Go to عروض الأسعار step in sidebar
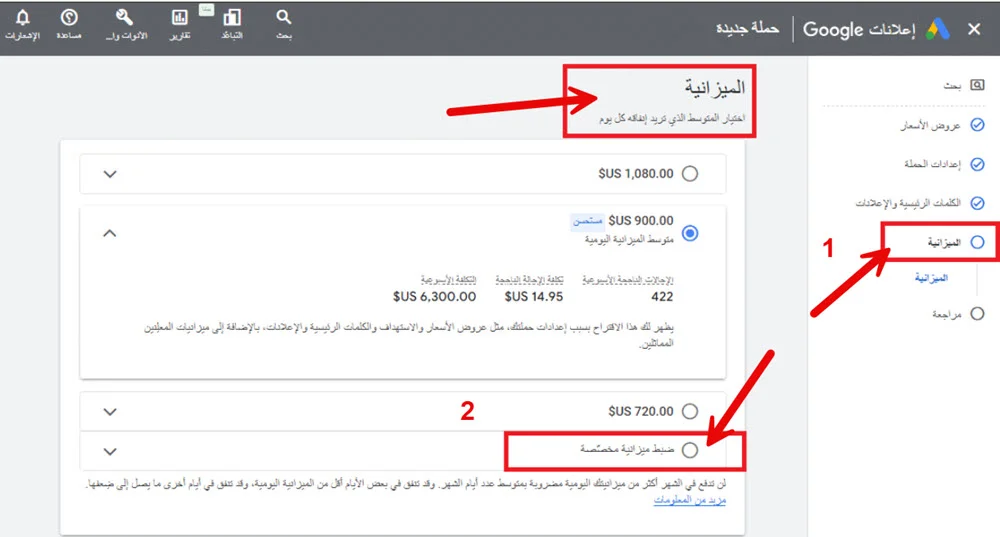The height and width of the screenshot is (537, 1000). pyautogui.click(x=930, y=126)
